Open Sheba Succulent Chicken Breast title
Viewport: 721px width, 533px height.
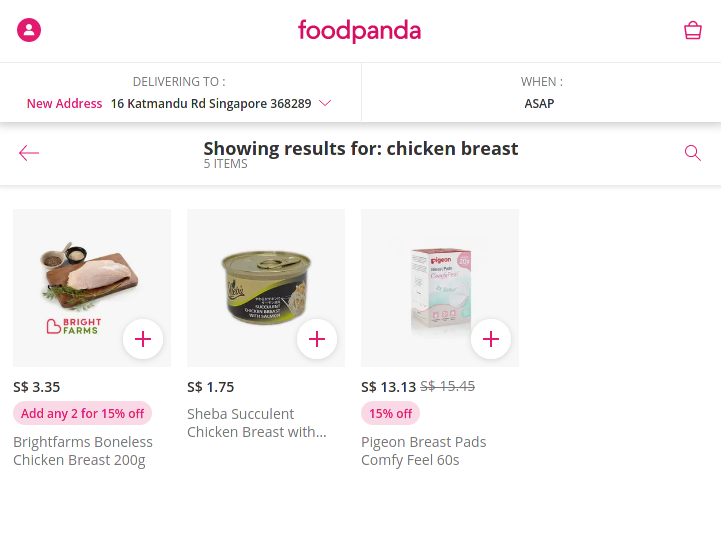point(257,423)
